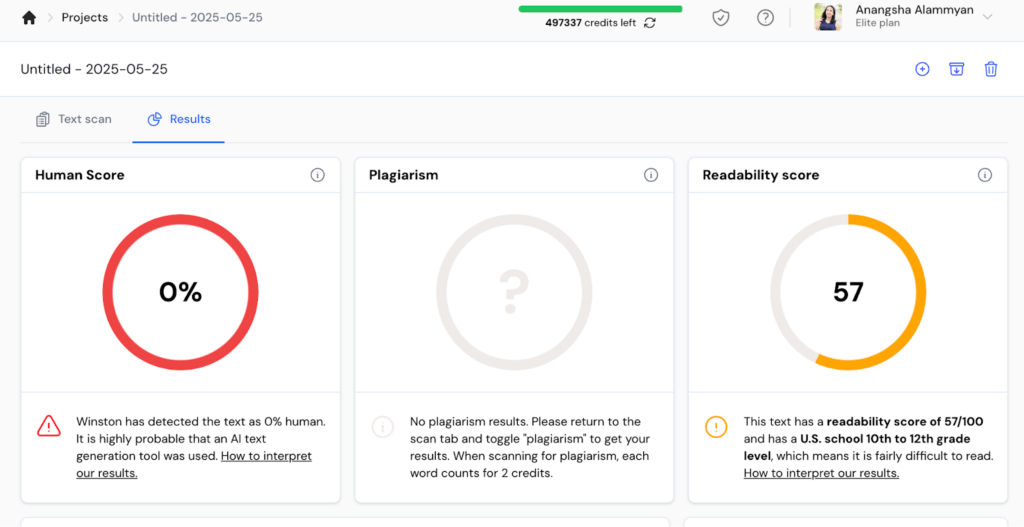The height and width of the screenshot is (527, 1024).
Task: Click the home icon in breadcrumb
Action: pos(29,18)
